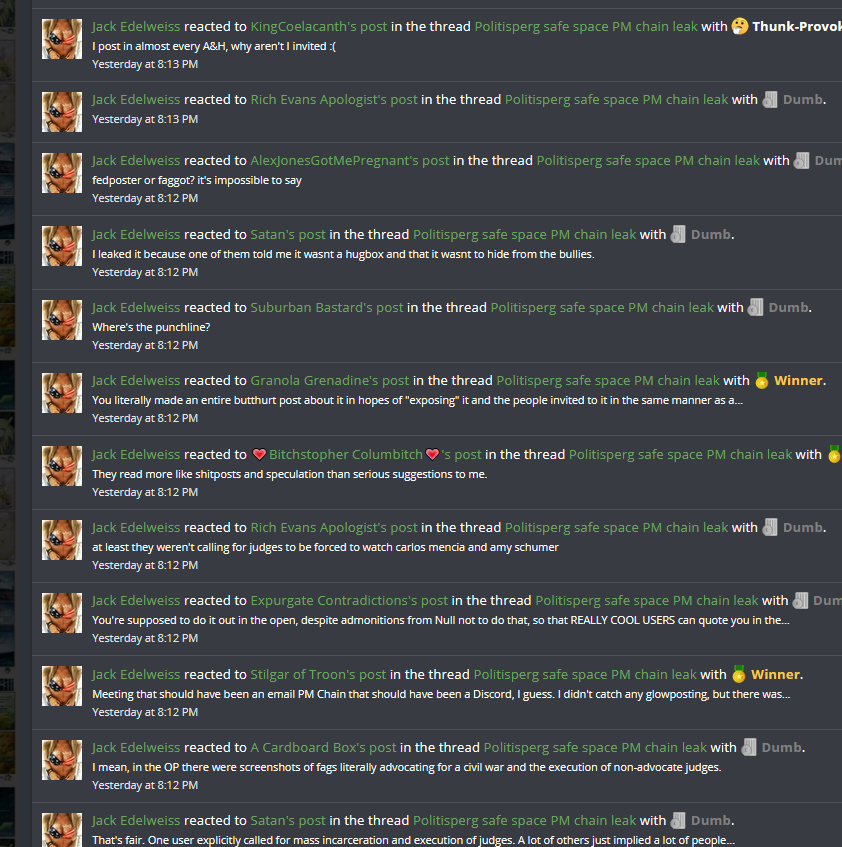Click Dumb icon on Satan's hugbox-leak entry
The image size is (842, 847).
[678, 234]
